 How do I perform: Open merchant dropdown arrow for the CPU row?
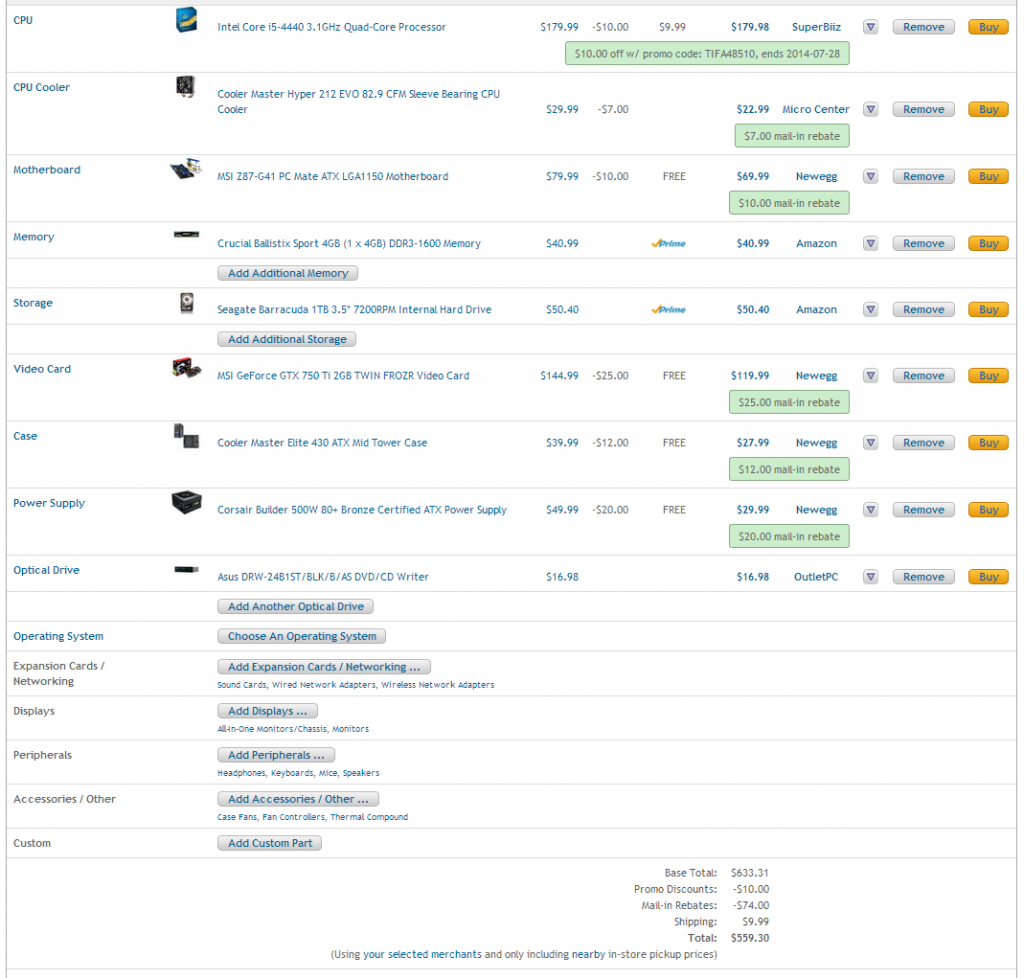[870, 27]
